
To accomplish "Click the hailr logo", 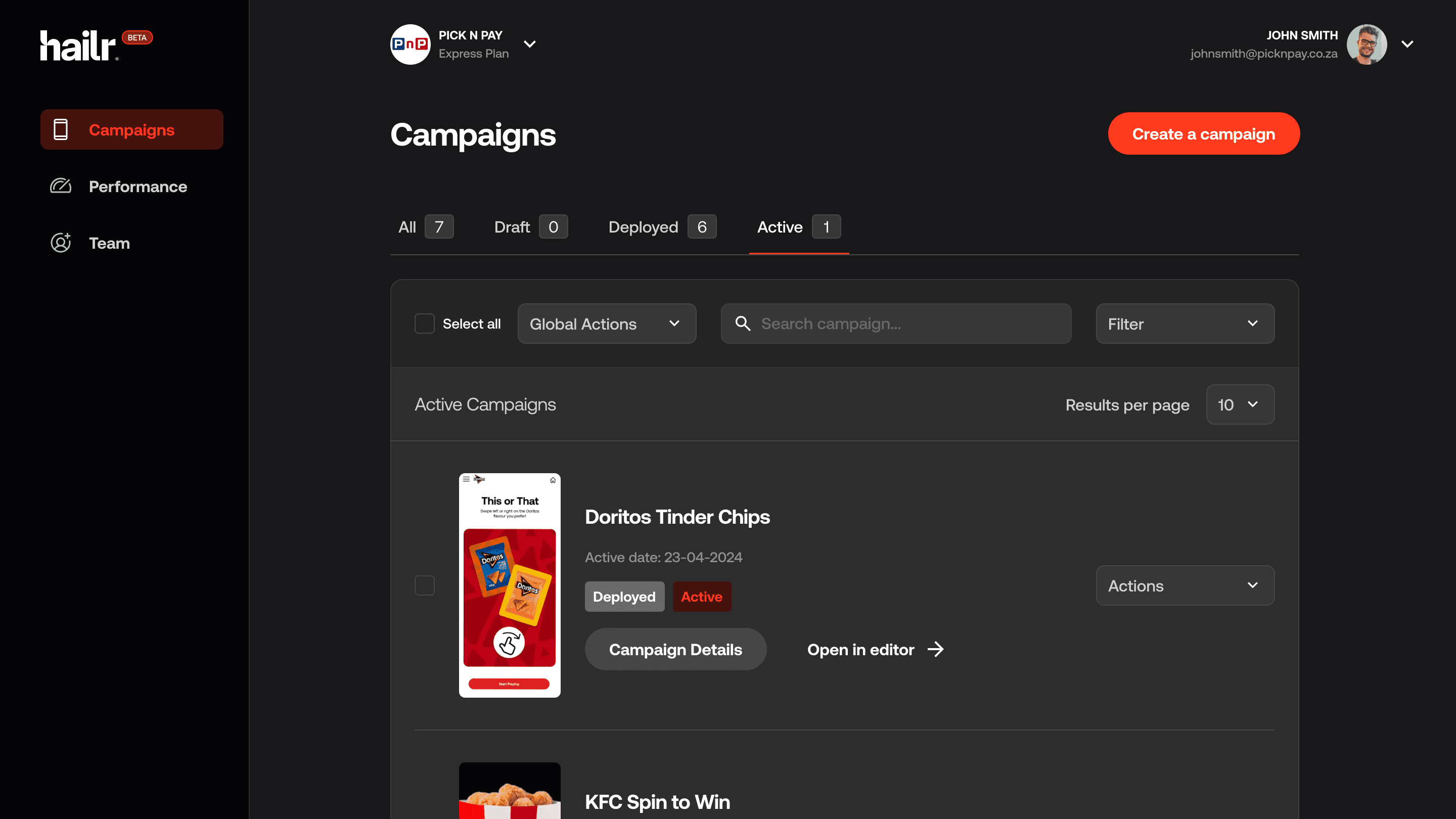I will pyautogui.click(x=78, y=45).
